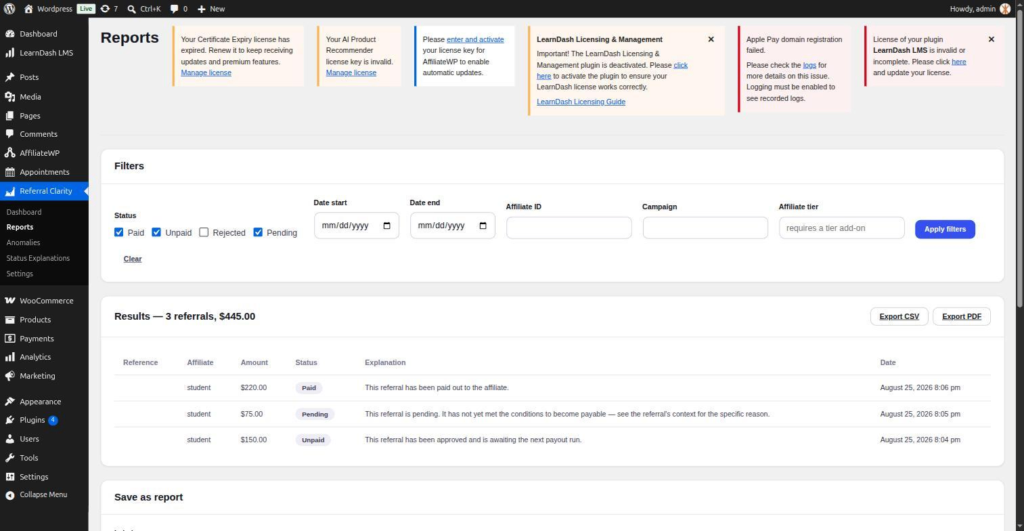Click the Tools wrench icon
This screenshot has height=531, width=1024.
[10, 458]
